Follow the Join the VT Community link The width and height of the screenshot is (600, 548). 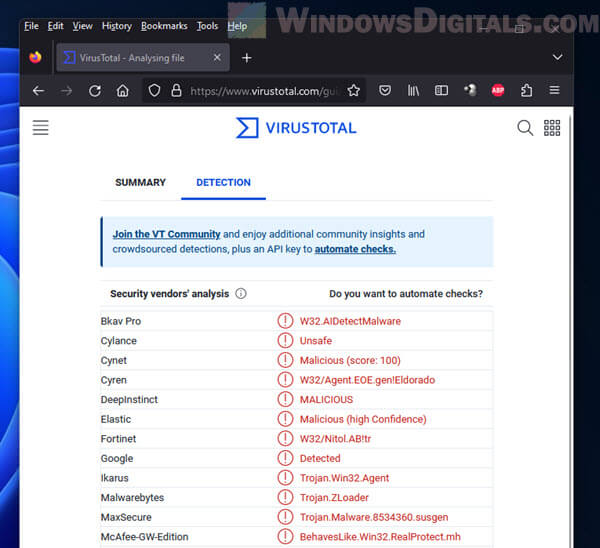[x=166, y=234]
